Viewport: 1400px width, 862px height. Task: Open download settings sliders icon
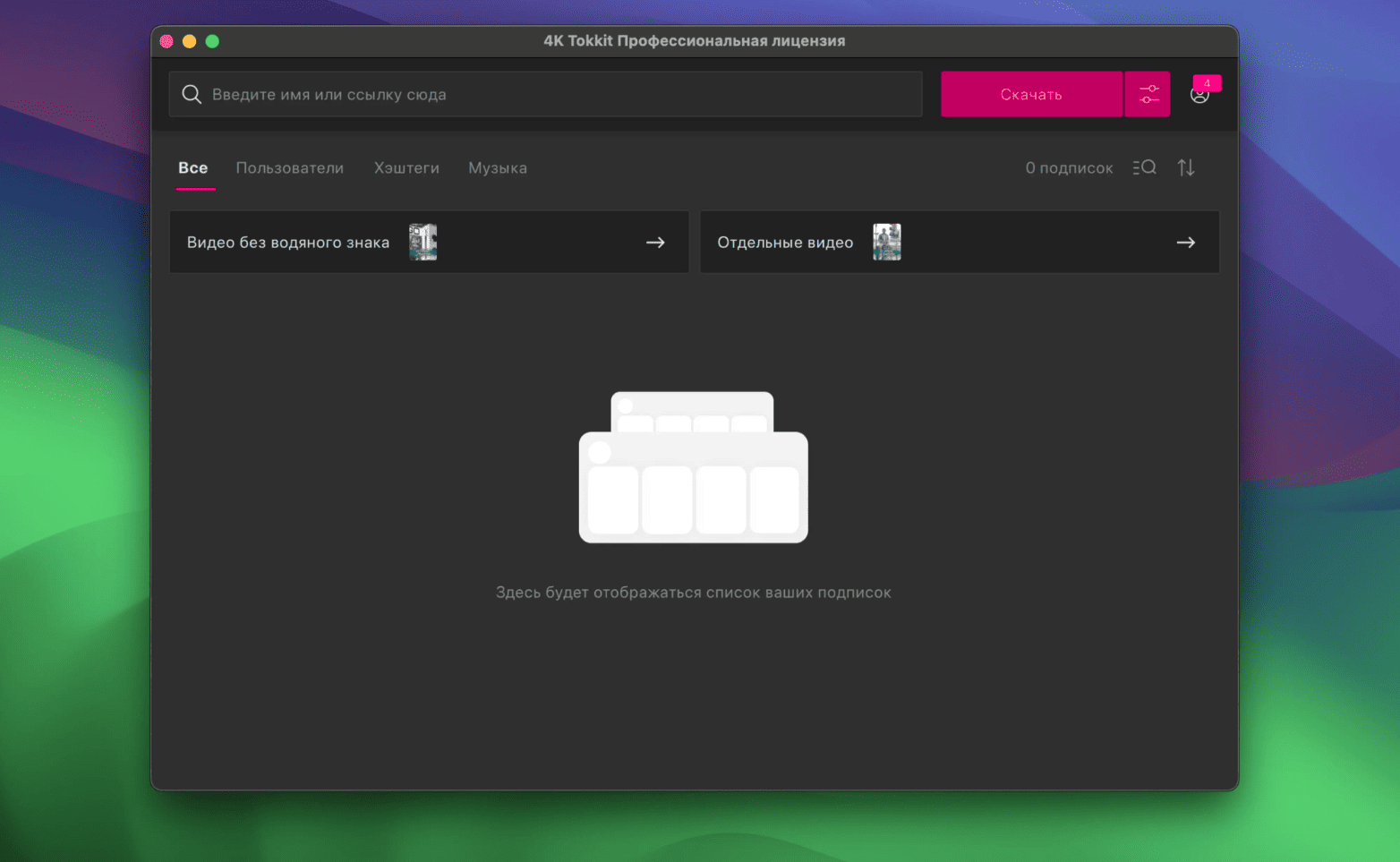tap(1148, 94)
